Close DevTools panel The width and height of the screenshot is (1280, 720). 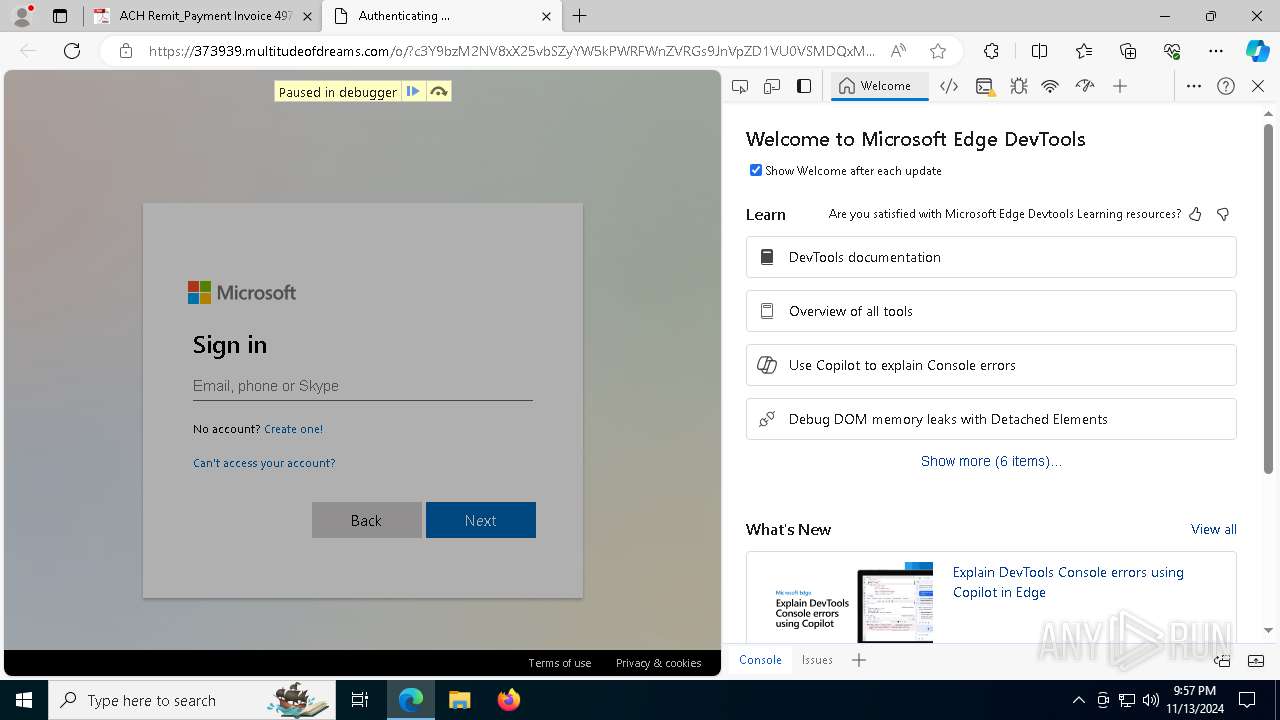click(x=1258, y=86)
